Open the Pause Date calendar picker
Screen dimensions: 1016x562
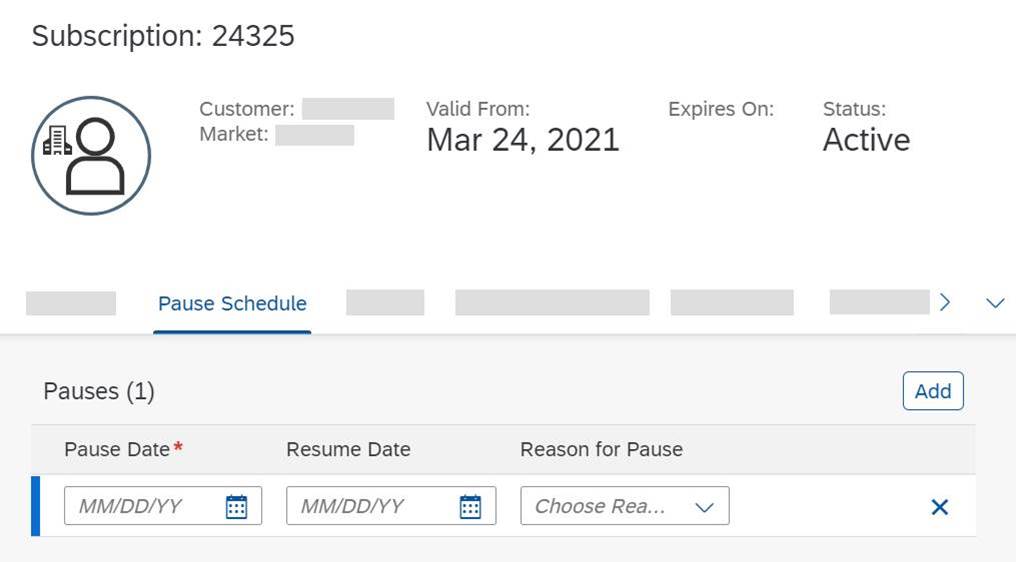pyautogui.click(x=236, y=507)
